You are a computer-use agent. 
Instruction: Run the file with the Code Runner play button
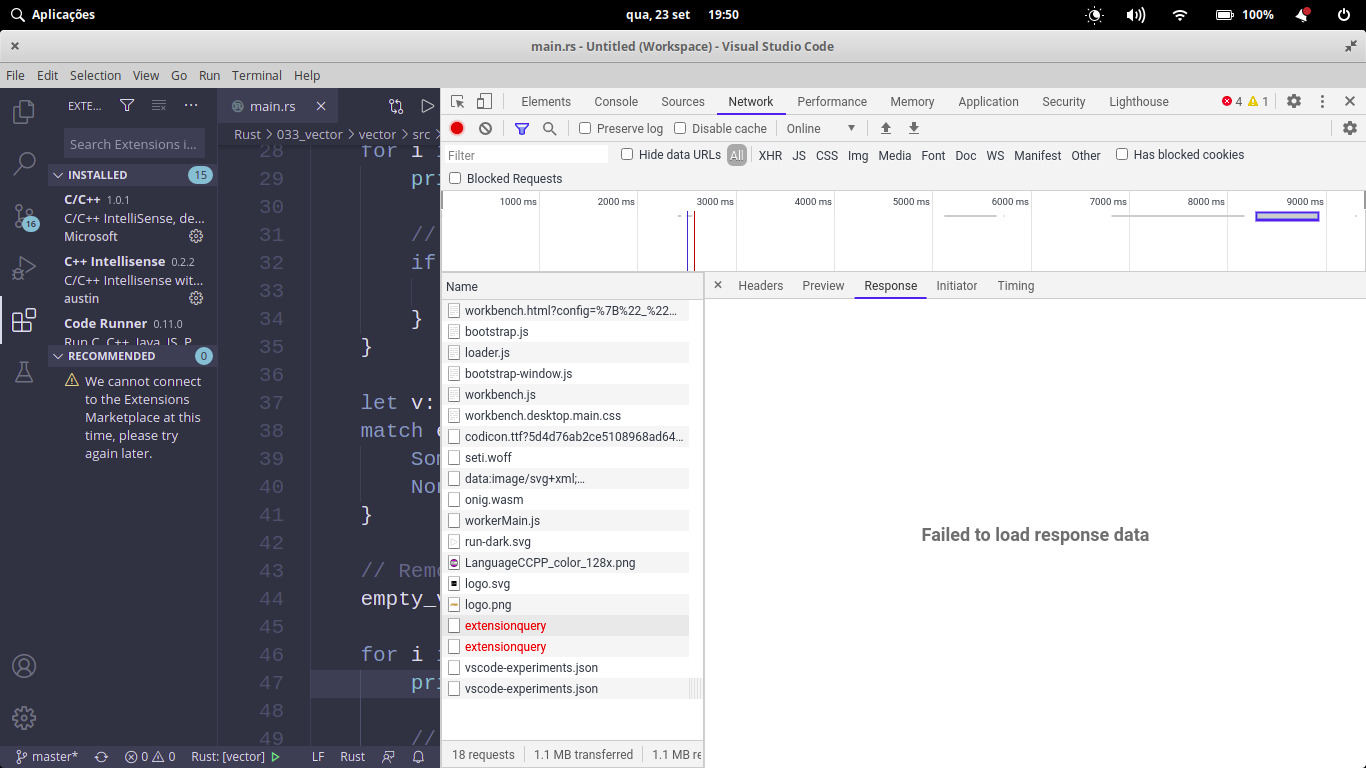(x=427, y=105)
